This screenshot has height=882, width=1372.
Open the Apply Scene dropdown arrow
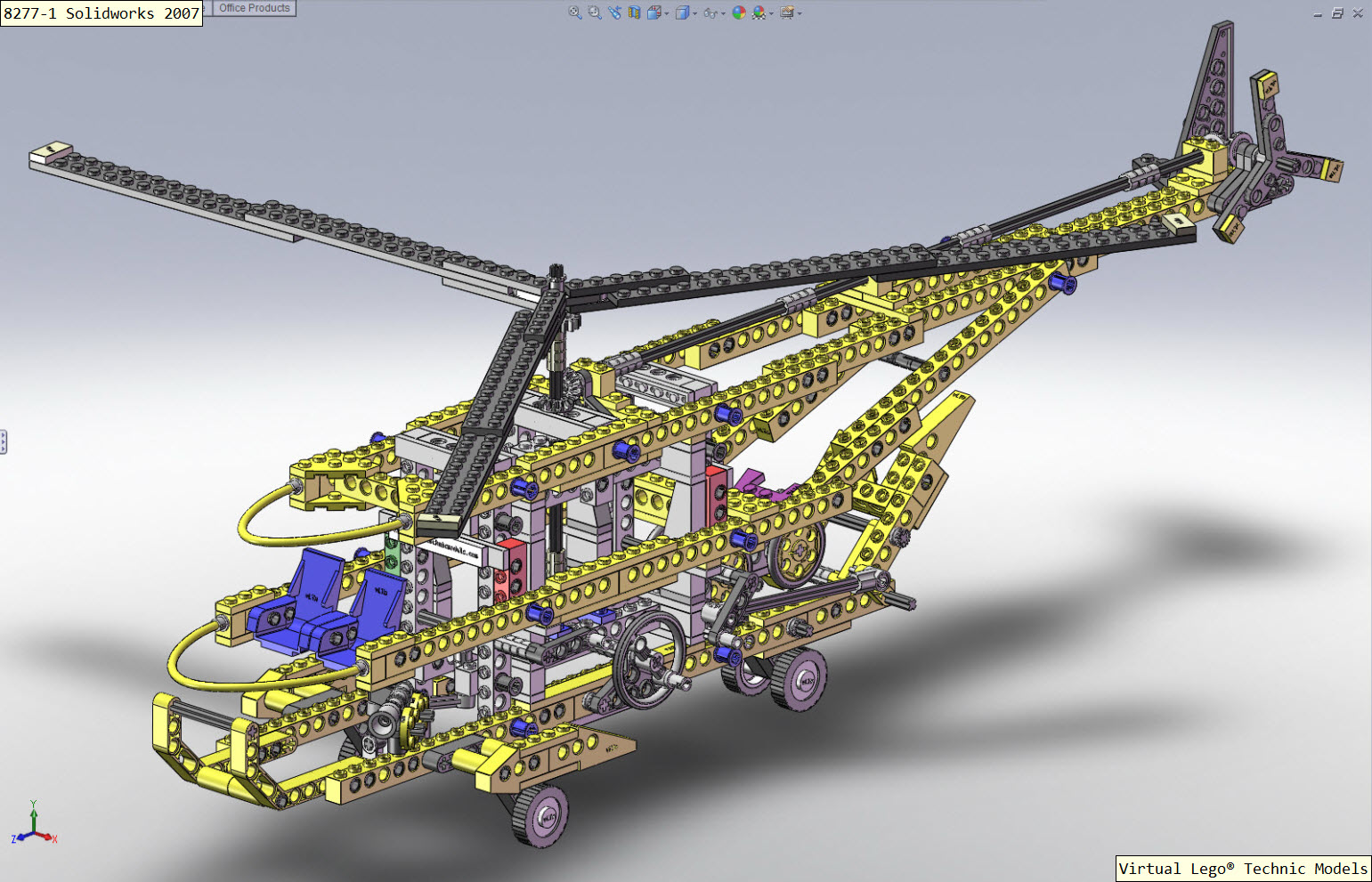pyautogui.click(x=771, y=13)
